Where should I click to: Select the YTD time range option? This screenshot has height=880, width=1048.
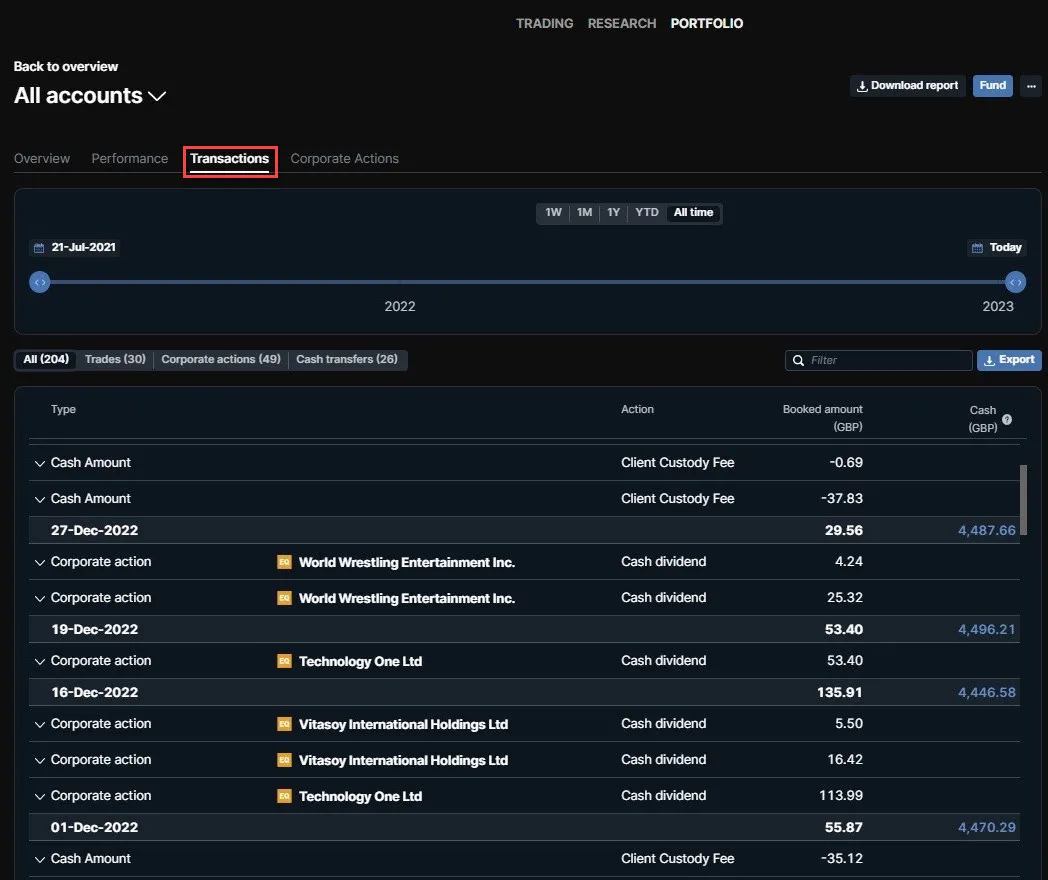click(x=646, y=212)
